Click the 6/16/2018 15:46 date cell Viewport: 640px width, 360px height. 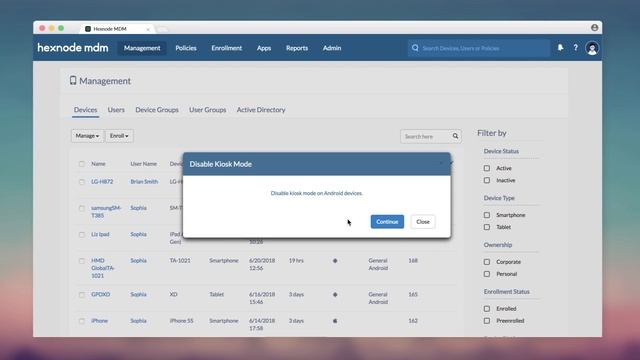click(x=262, y=298)
